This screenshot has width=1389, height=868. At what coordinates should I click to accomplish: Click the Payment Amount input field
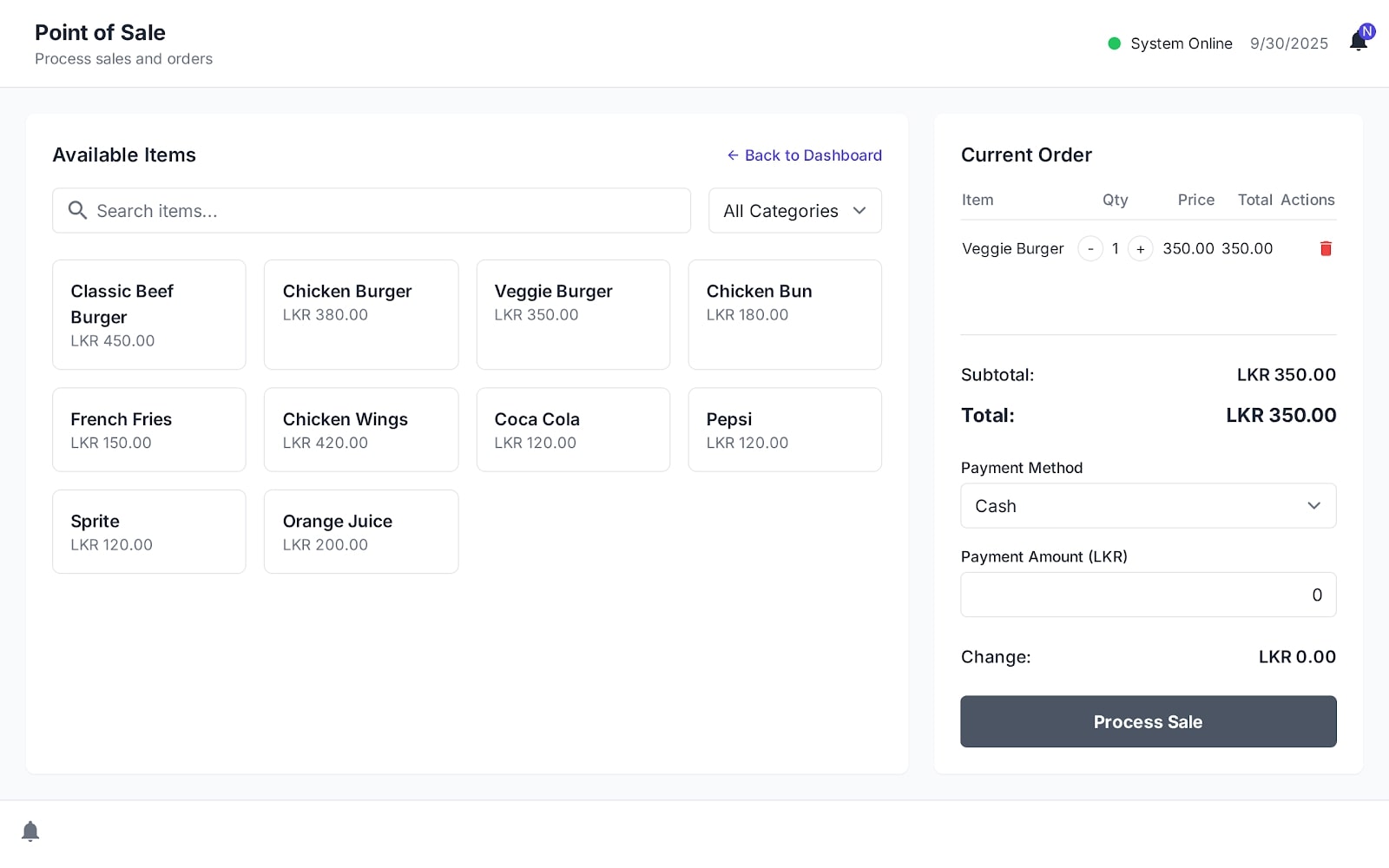(1148, 595)
